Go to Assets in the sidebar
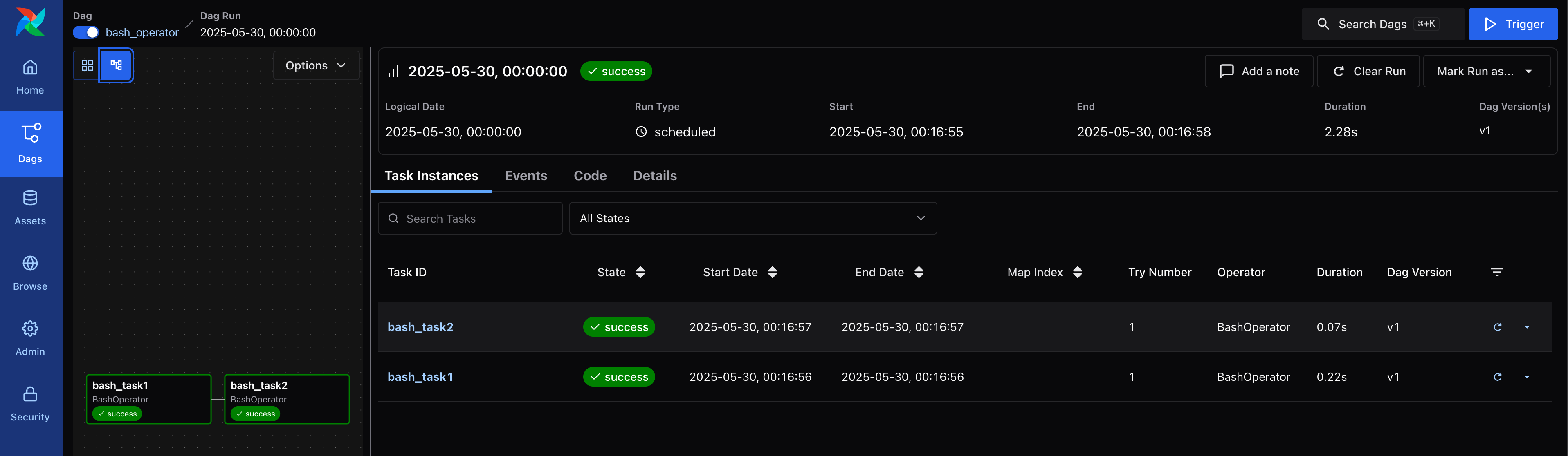The width and height of the screenshot is (1568, 456). [30, 207]
